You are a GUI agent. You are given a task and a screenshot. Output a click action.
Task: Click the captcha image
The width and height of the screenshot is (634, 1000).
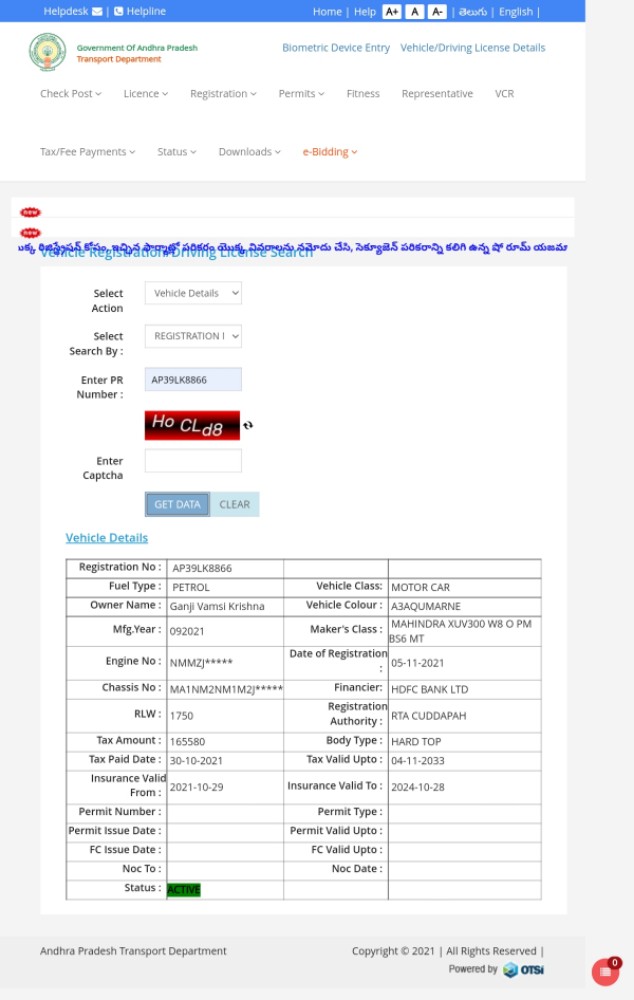point(192,425)
